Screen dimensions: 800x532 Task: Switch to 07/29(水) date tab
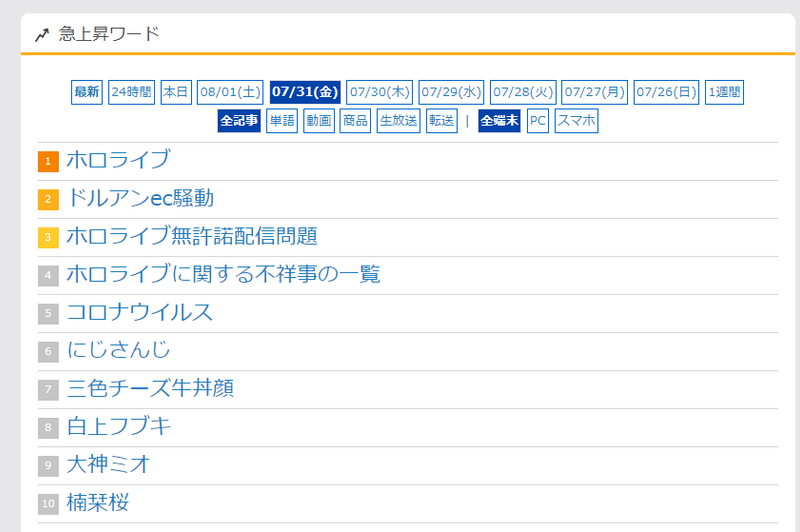click(452, 92)
